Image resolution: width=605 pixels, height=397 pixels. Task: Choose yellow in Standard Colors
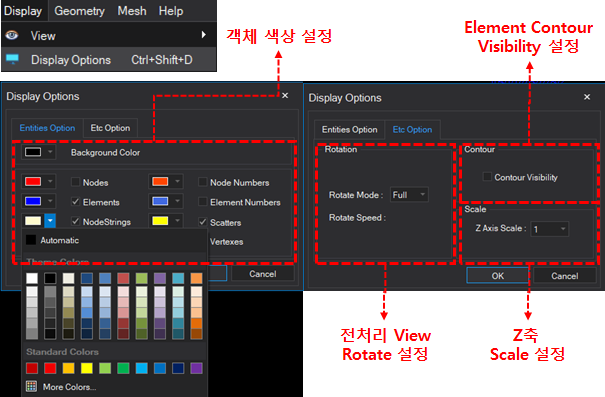tap(87, 368)
